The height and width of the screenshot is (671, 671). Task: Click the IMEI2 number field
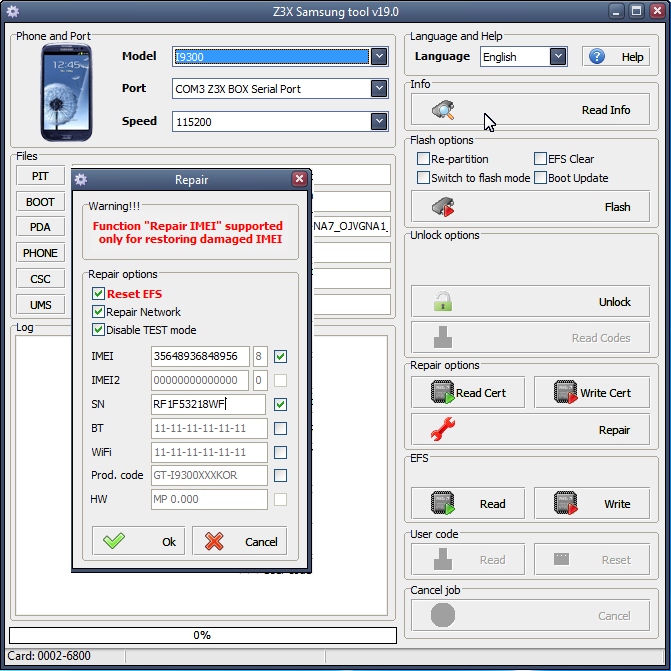[200, 380]
